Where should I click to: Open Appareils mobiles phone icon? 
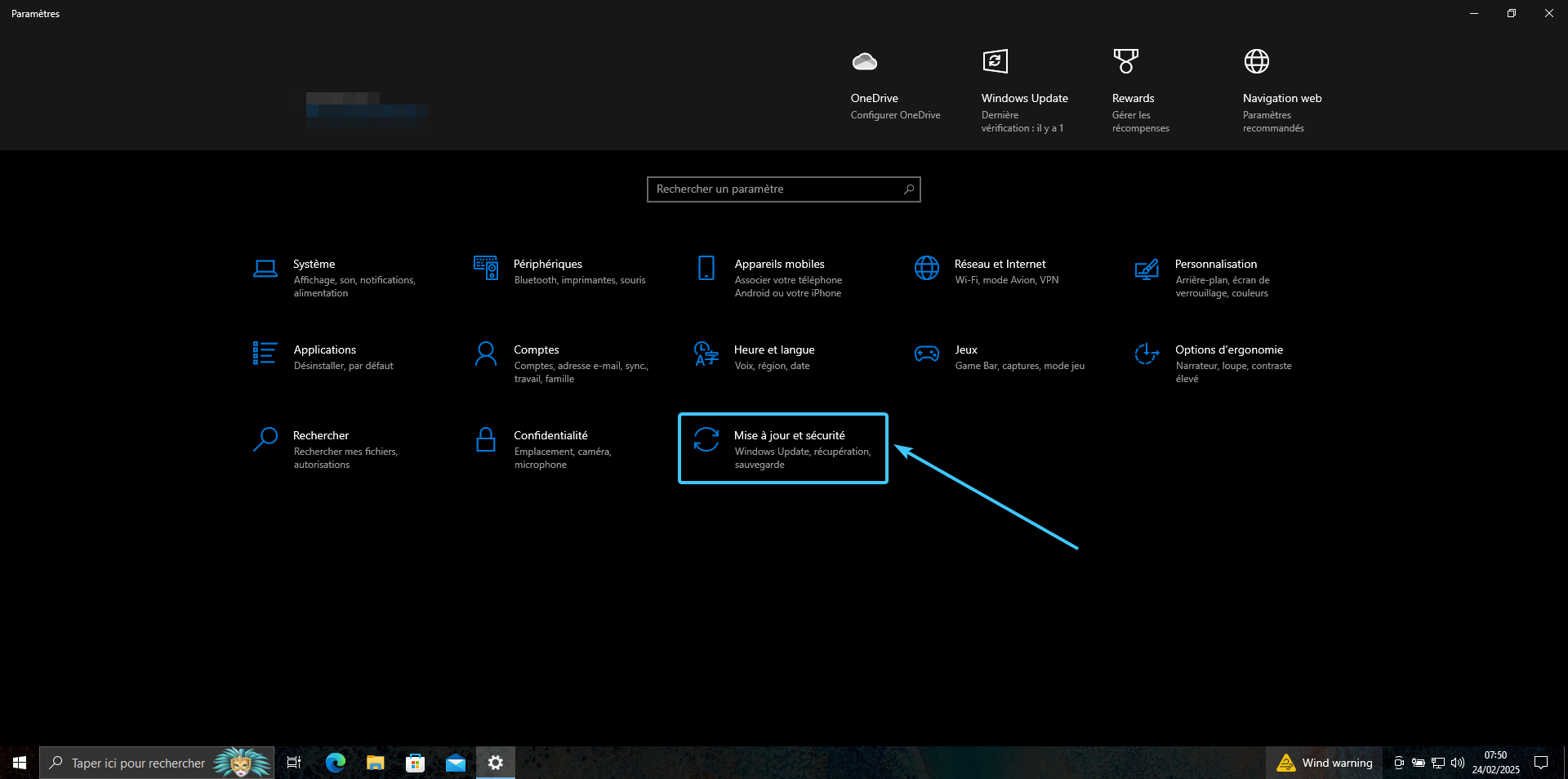point(706,268)
